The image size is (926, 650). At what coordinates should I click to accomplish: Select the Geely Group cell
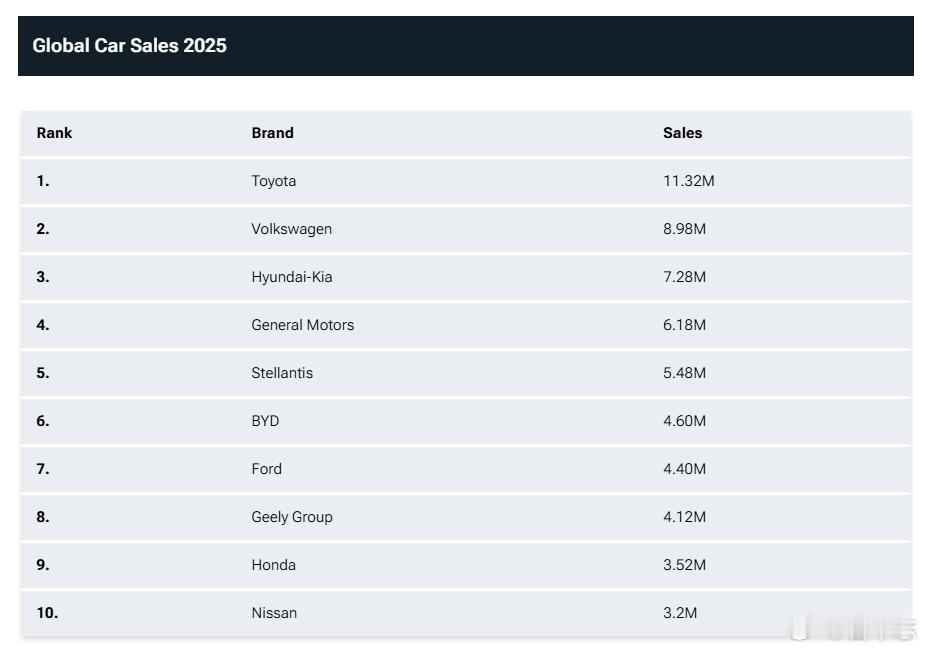pyautogui.click(x=291, y=517)
